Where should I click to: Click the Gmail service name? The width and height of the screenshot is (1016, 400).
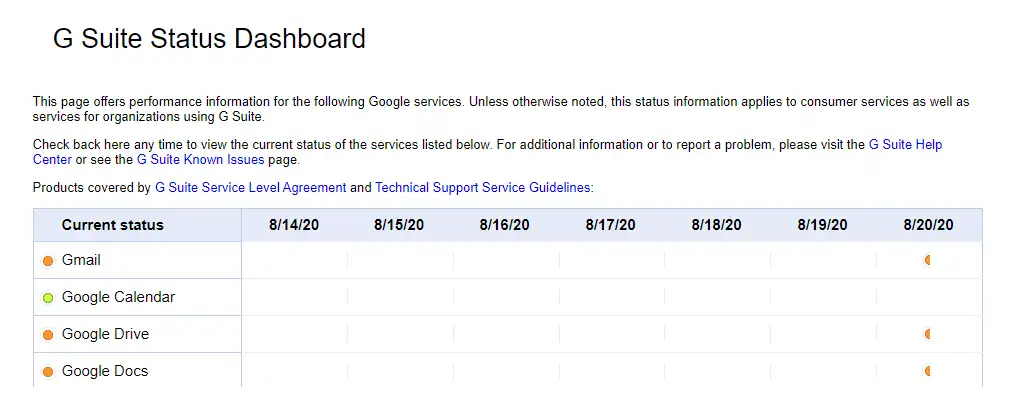pos(81,260)
